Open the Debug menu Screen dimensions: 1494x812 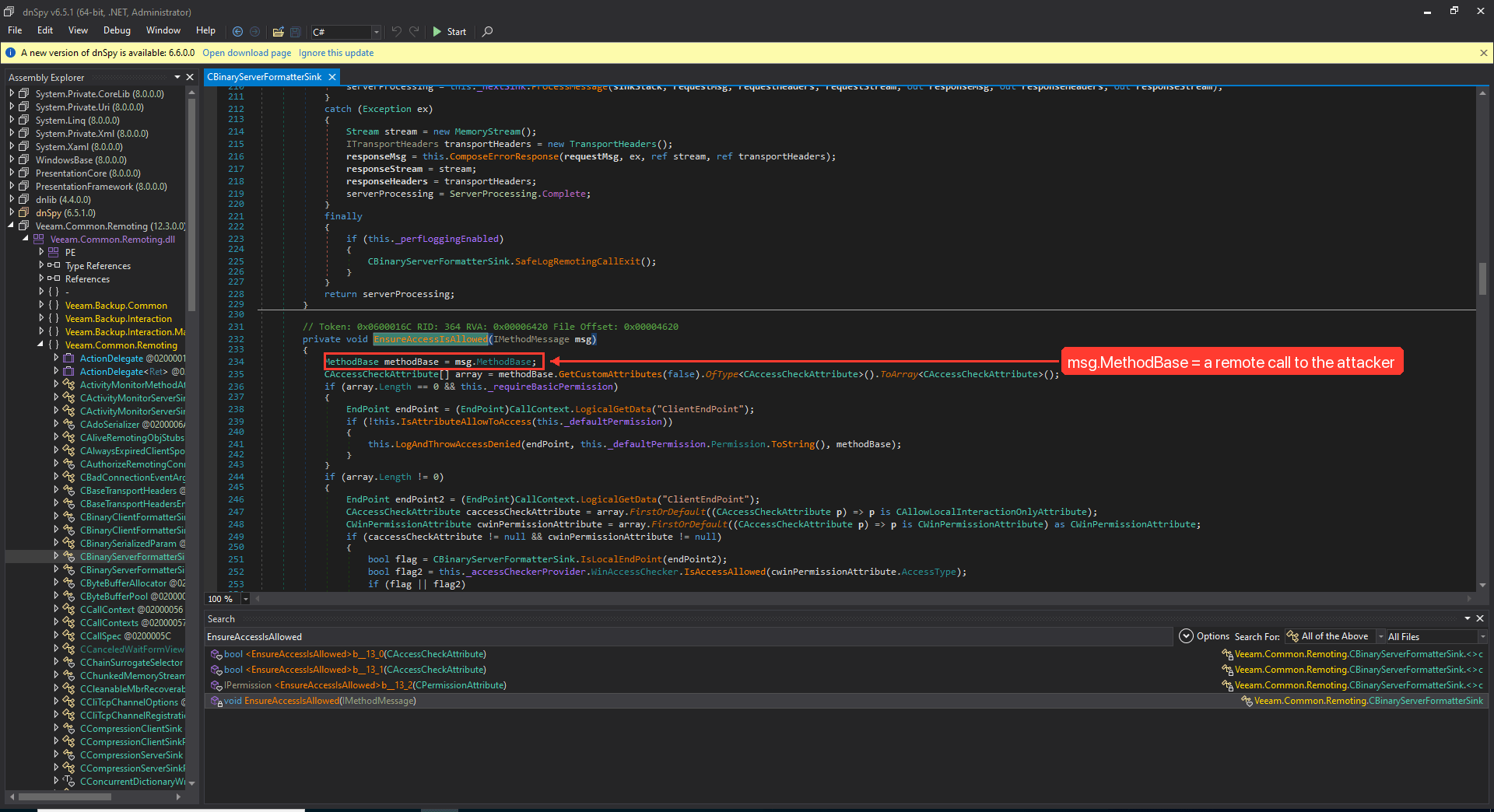pyautogui.click(x=117, y=30)
